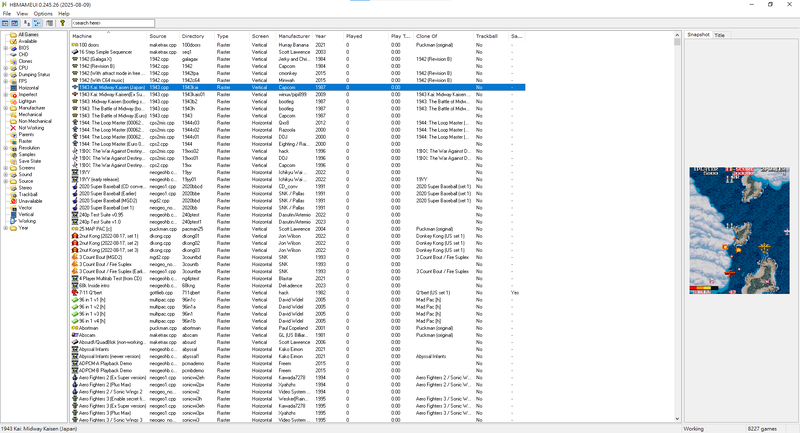Click the yellow question mark help icon

tap(62, 23)
